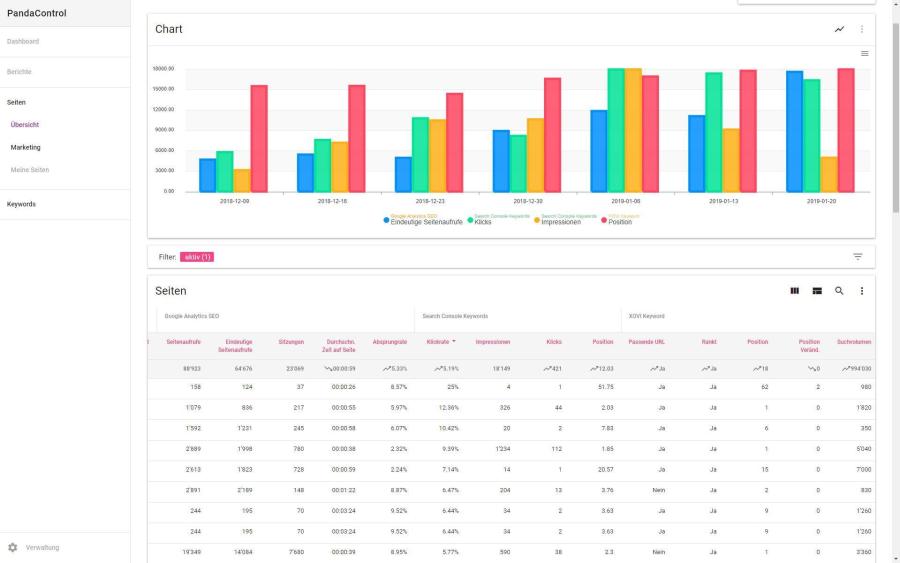Toggle Impressionen series in chart legend

(559, 221)
